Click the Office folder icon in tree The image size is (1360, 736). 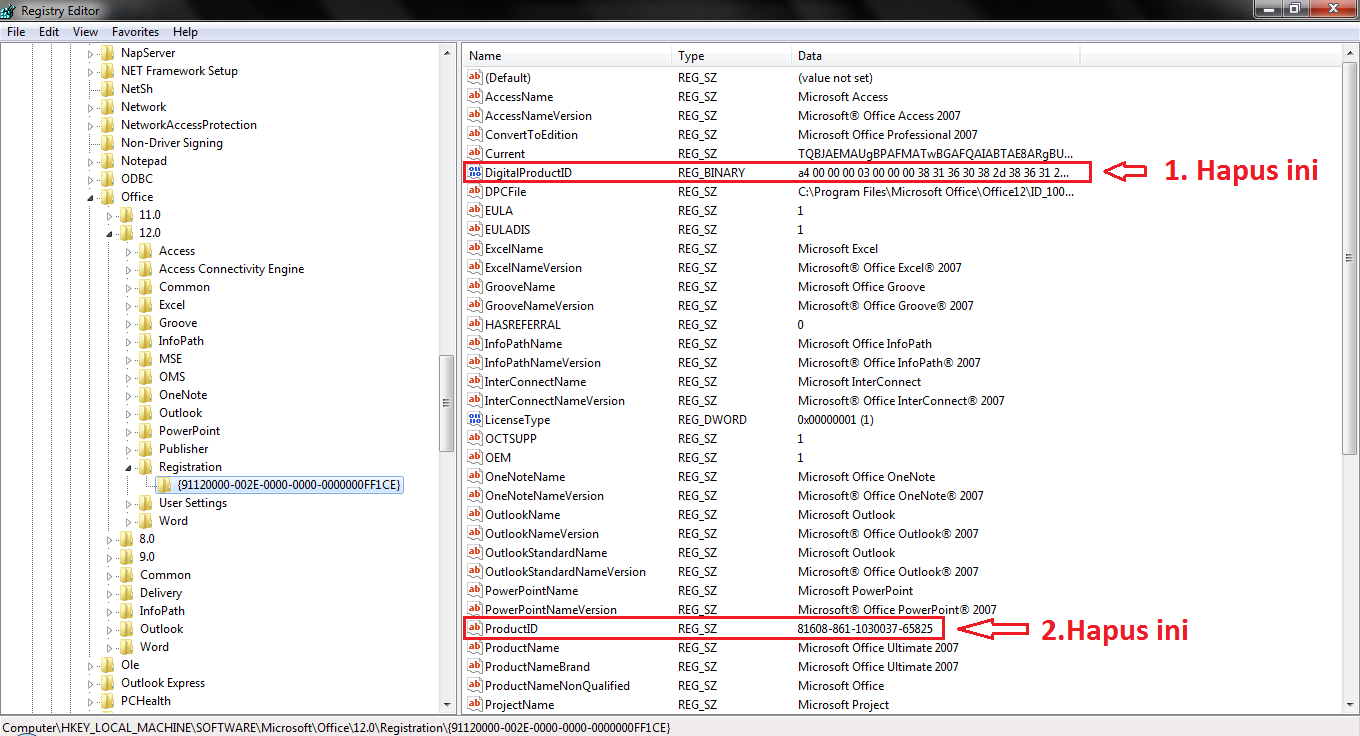108,197
